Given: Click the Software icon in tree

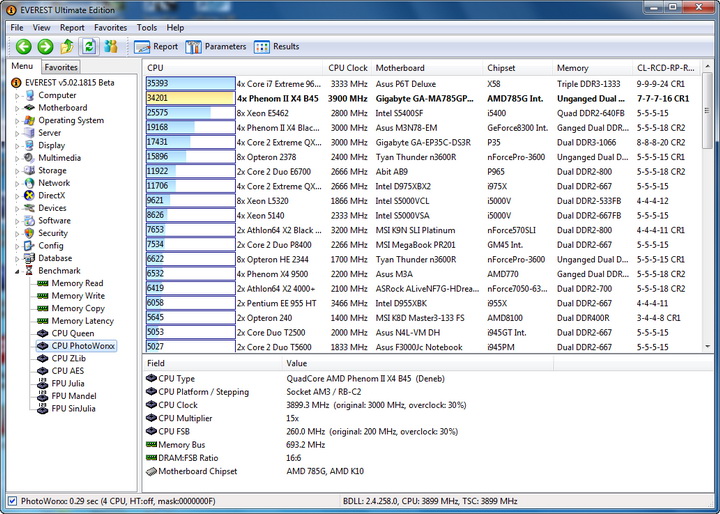Looking at the screenshot, I should click(30, 220).
